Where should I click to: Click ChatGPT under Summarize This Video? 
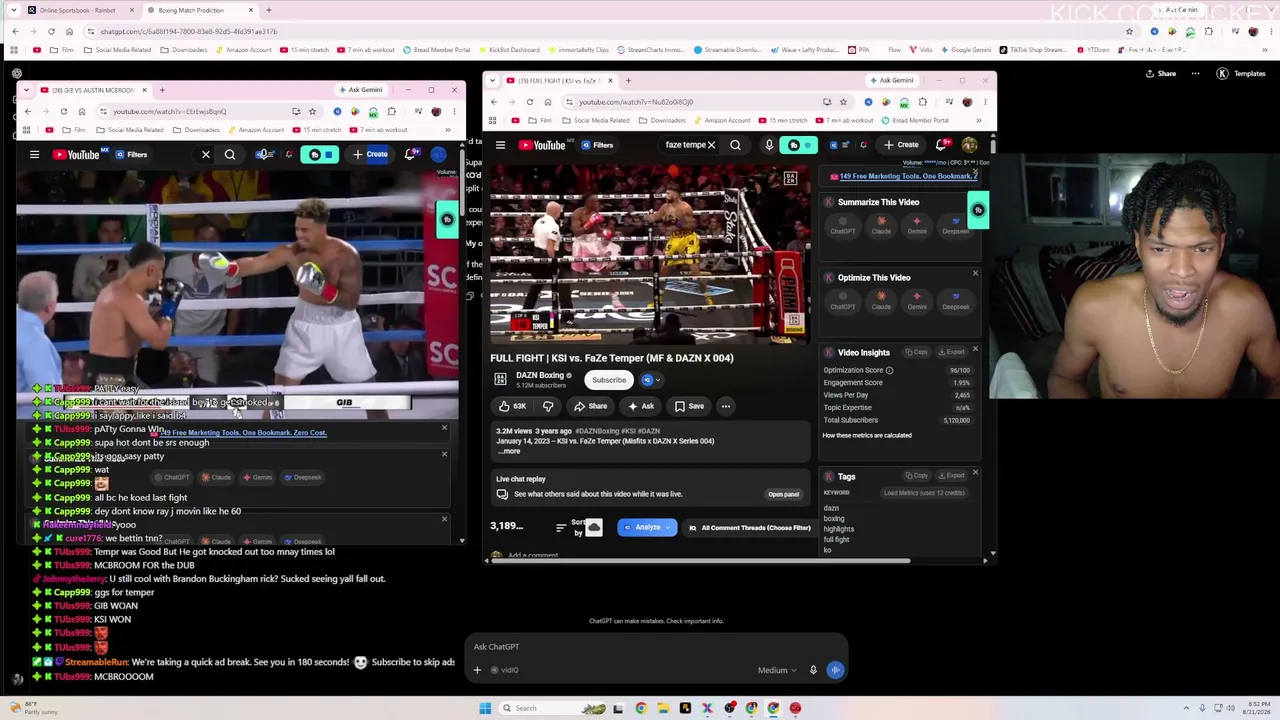pos(843,225)
